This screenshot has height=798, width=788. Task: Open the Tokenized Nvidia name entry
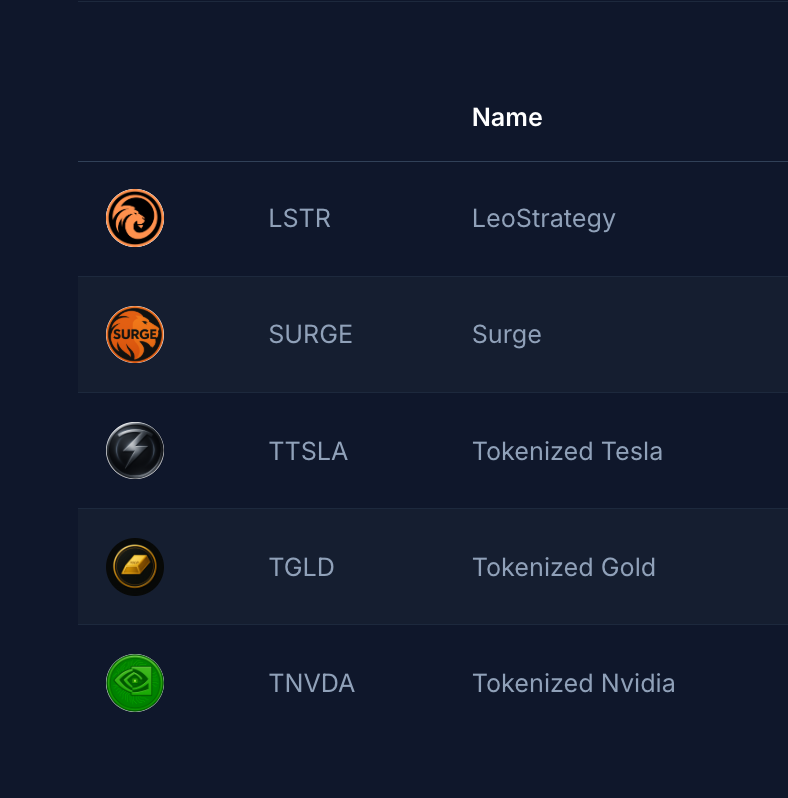coord(573,683)
